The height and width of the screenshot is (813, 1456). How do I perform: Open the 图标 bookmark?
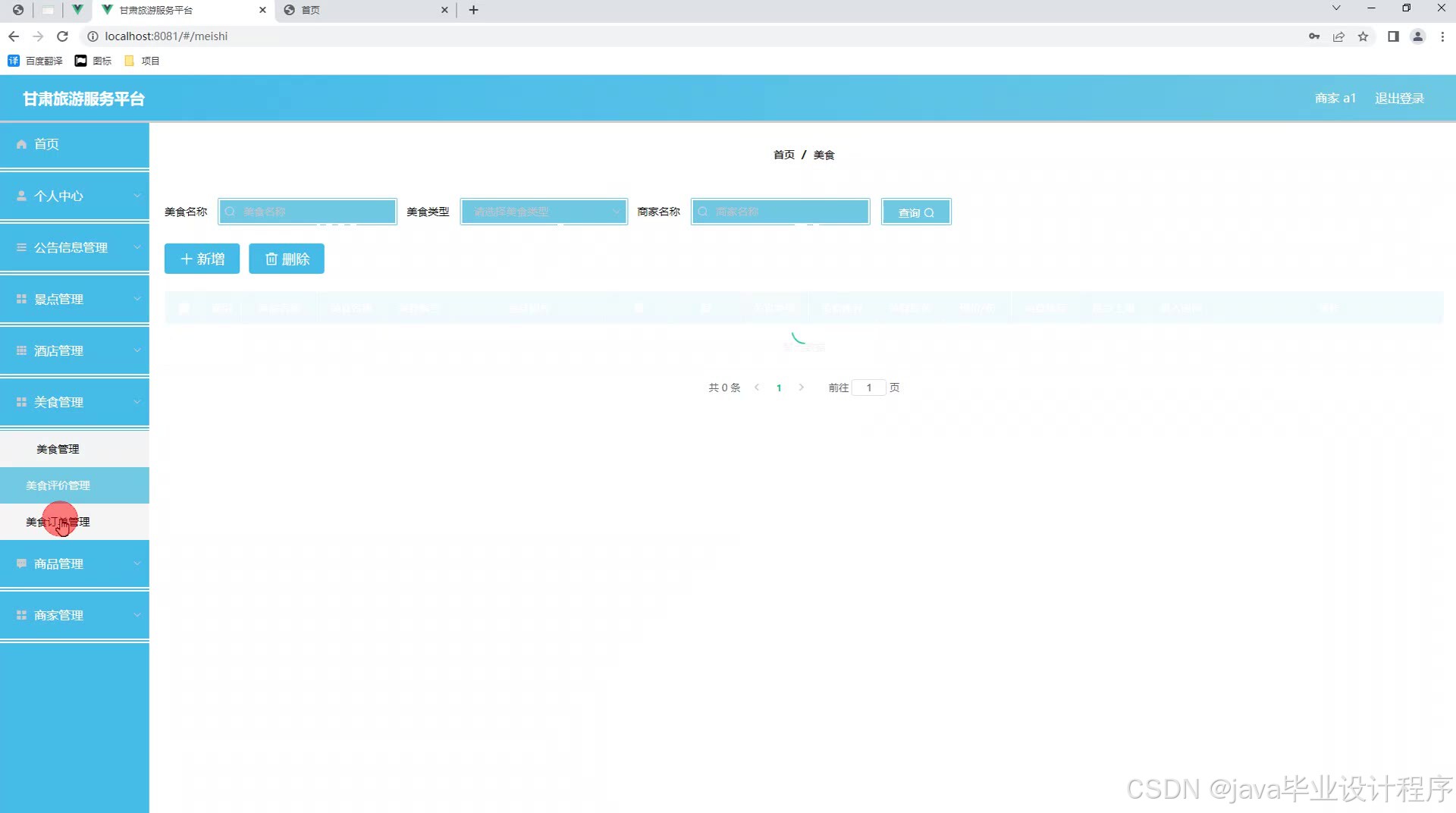pyautogui.click(x=93, y=61)
